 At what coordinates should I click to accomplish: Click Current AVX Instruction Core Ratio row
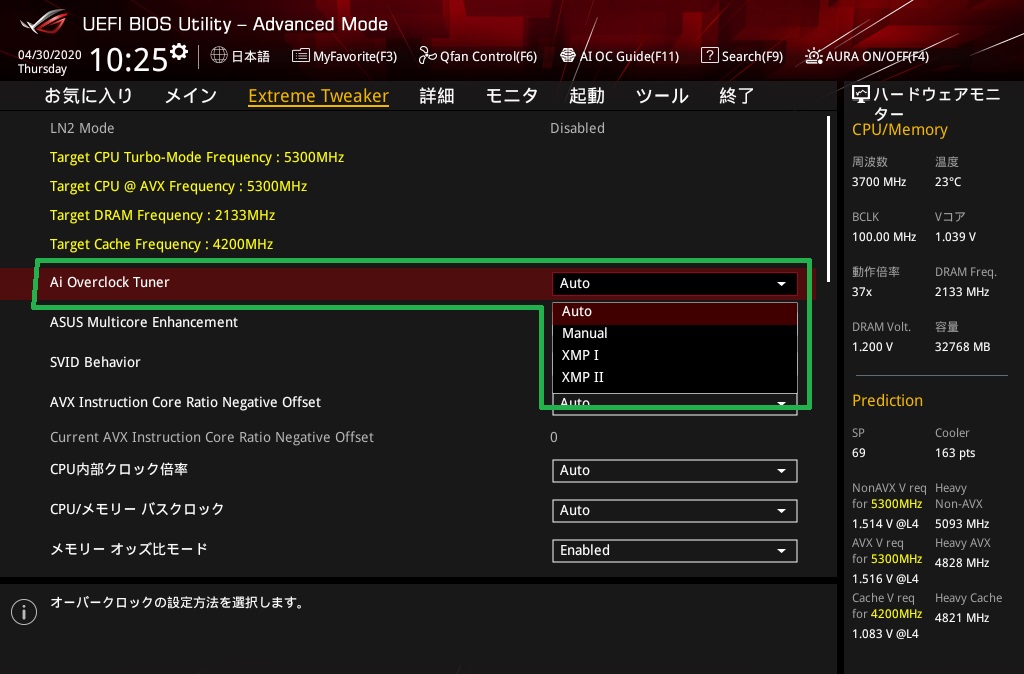[x=212, y=437]
